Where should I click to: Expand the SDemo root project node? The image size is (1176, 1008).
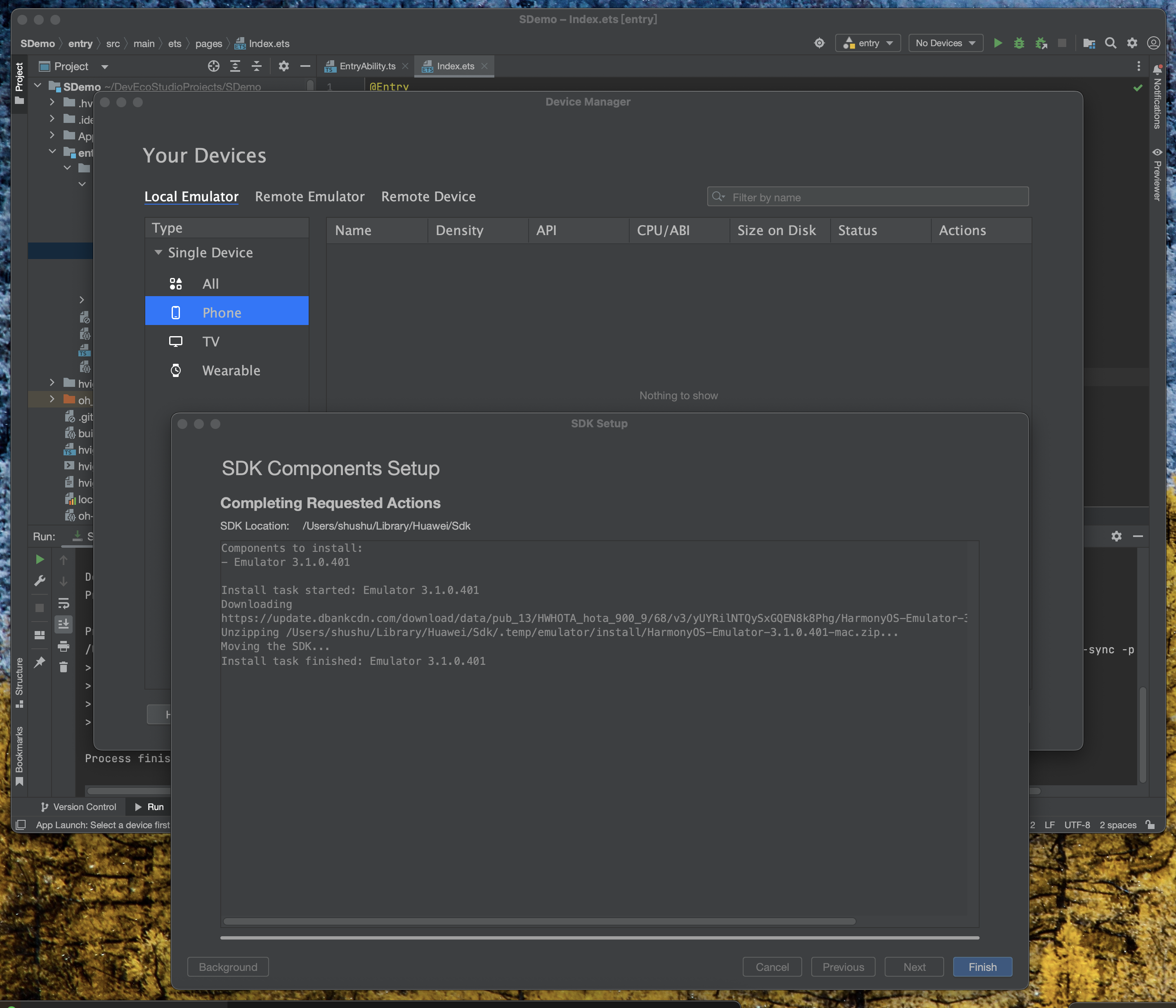38,87
